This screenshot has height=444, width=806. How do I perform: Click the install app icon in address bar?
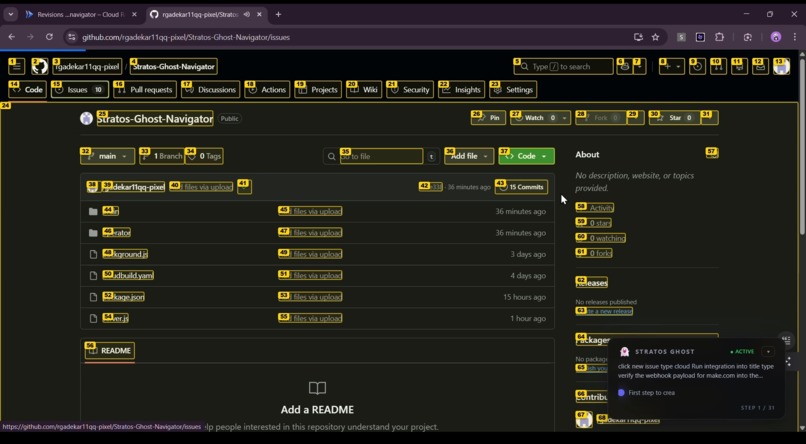638,37
